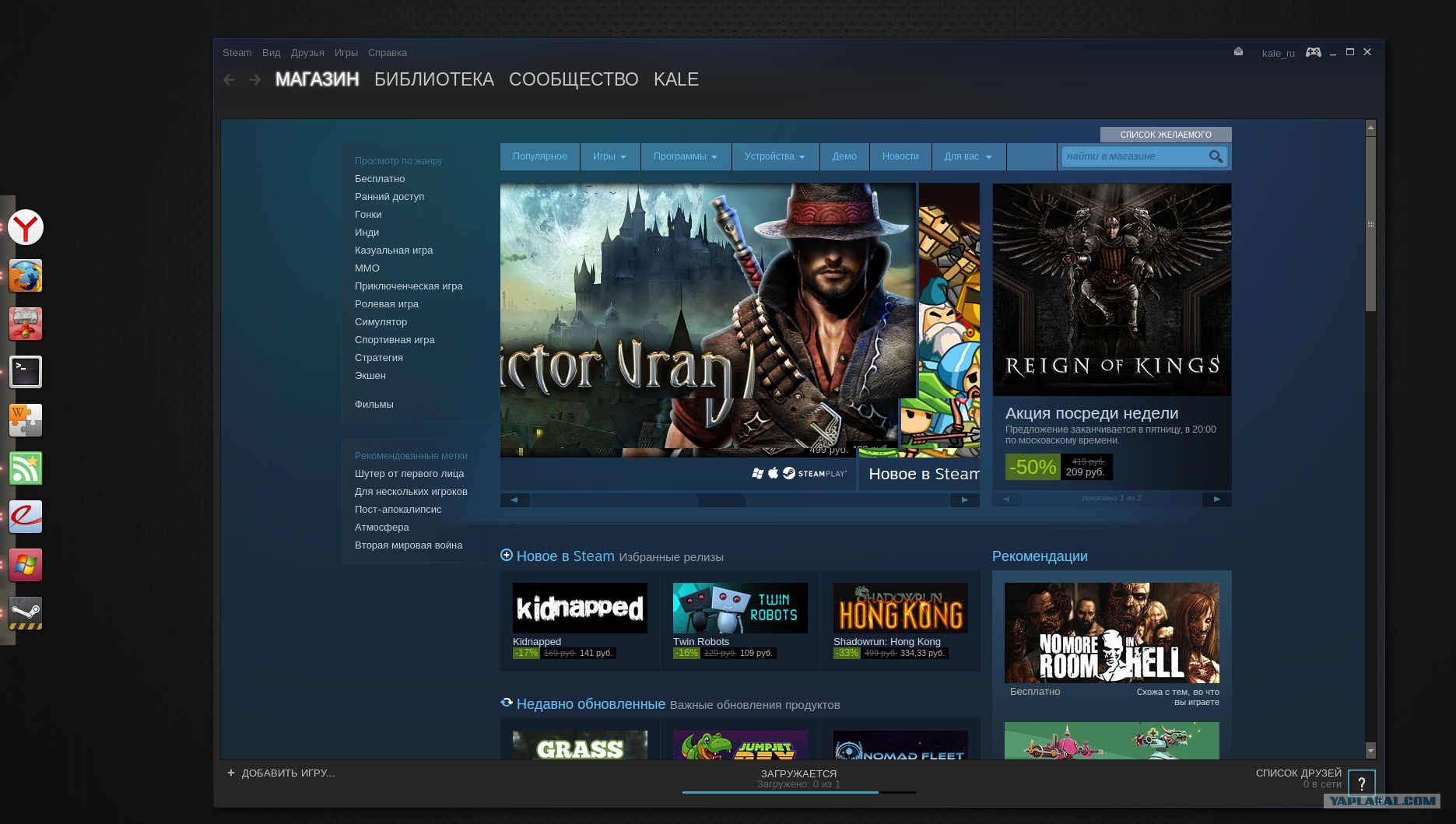This screenshot has height=824, width=1456.
Task: Open the Друзья menu
Action: pyautogui.click(x=307, y=52)
